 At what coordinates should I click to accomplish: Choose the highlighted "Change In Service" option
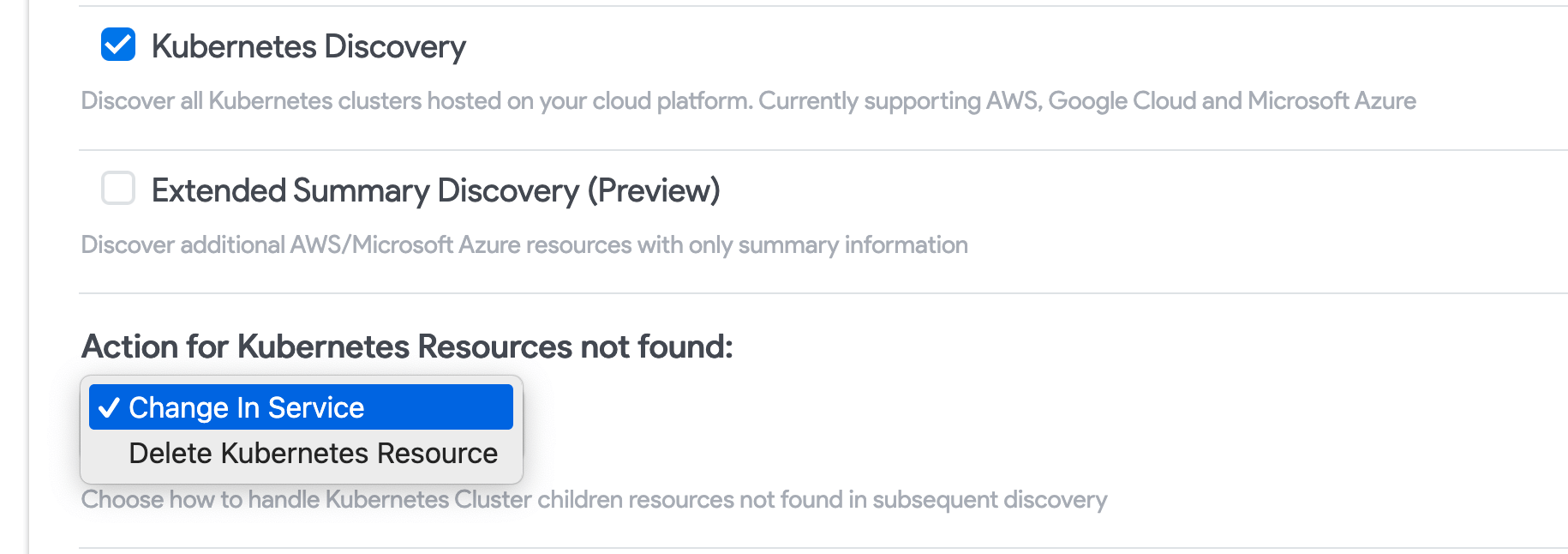298,407
